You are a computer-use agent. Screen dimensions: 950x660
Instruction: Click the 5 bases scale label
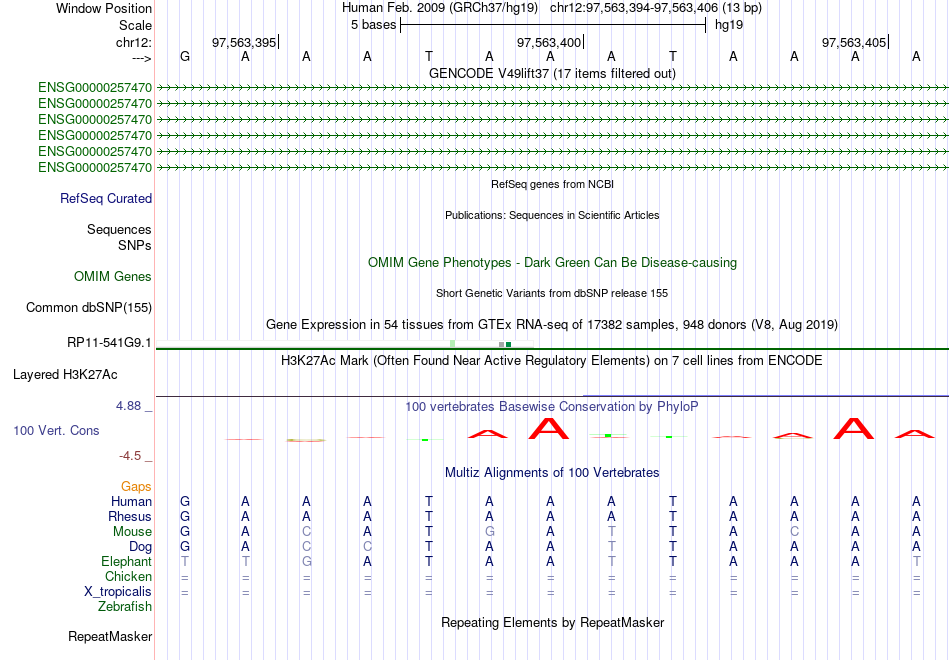click(x=373, y=25)
